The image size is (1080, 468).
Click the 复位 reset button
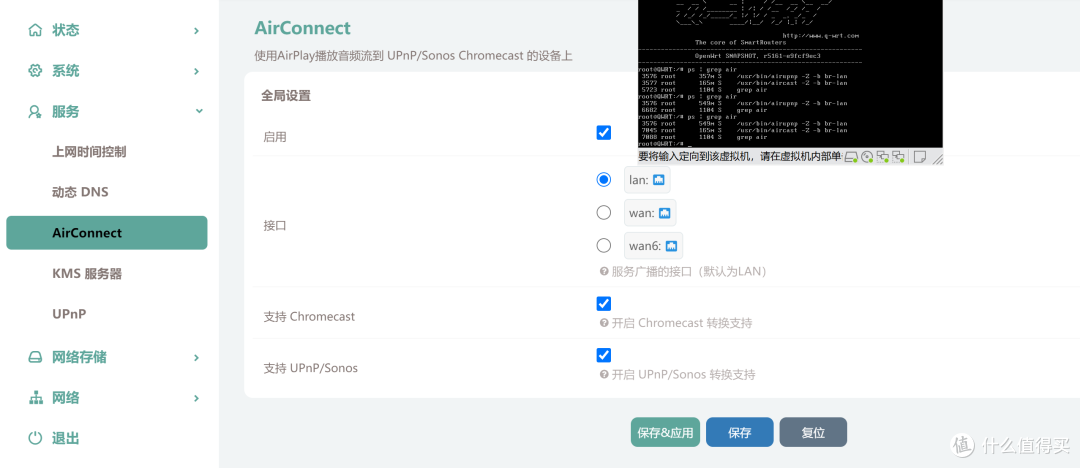(813, 433)
